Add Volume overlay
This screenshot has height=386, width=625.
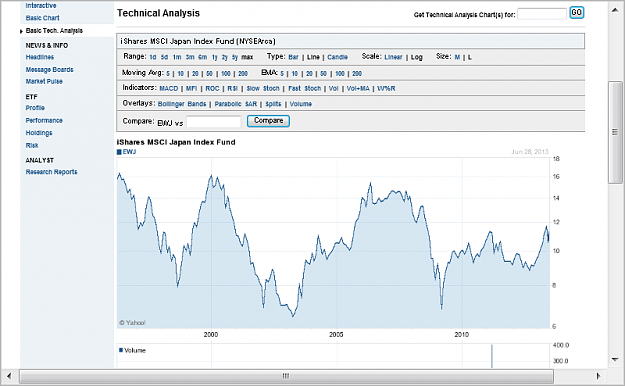tap(301, 104)
